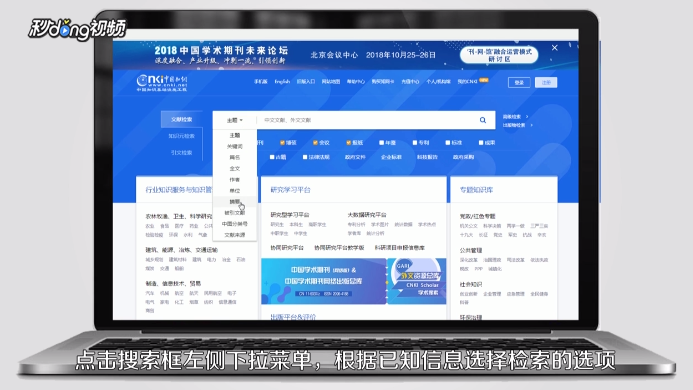Choose 被引文献 in the dropdown list
This screenshot has width=693, height=390.
click(235, 213)
